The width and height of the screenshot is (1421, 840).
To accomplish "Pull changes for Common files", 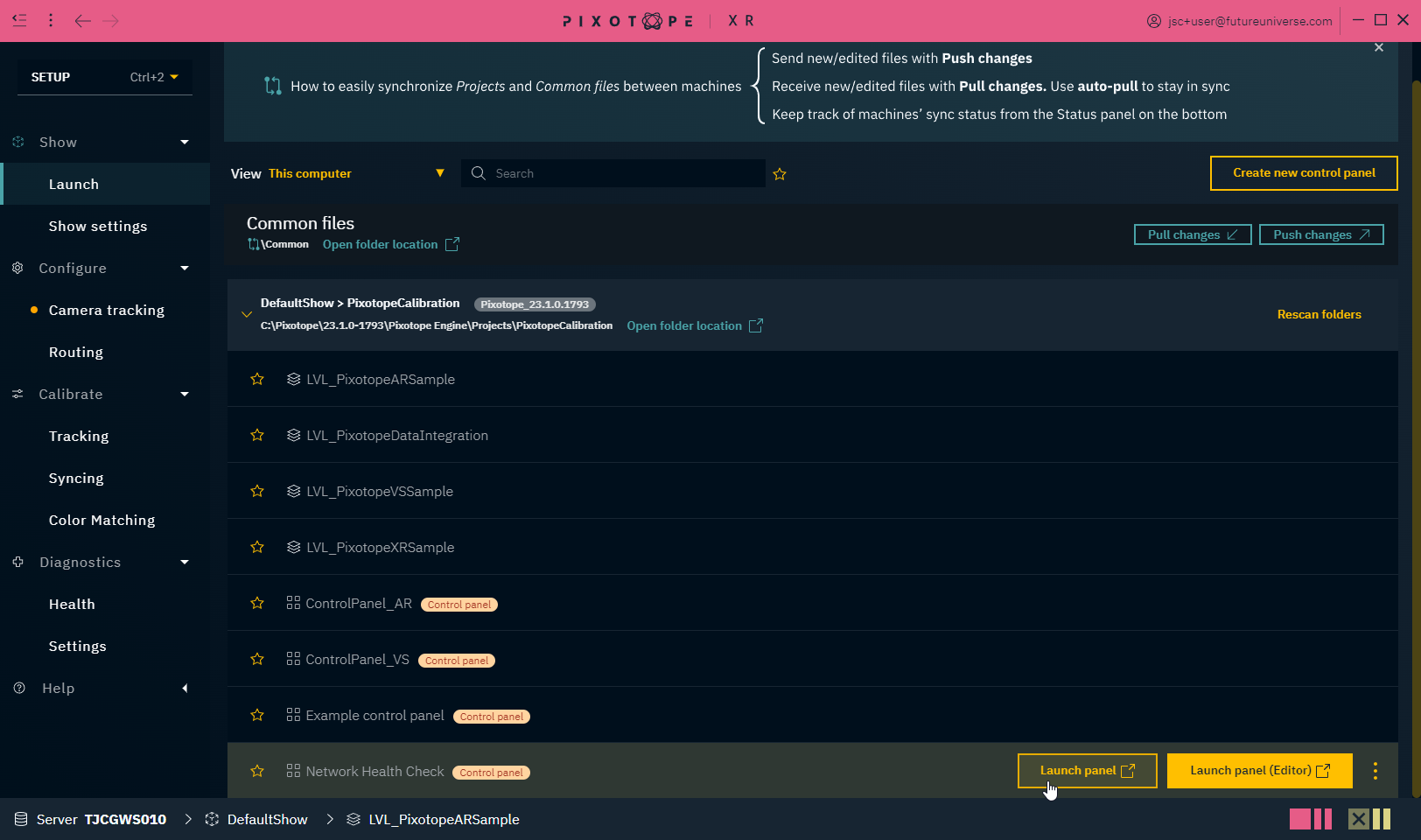I will [x=1193, y=234].
